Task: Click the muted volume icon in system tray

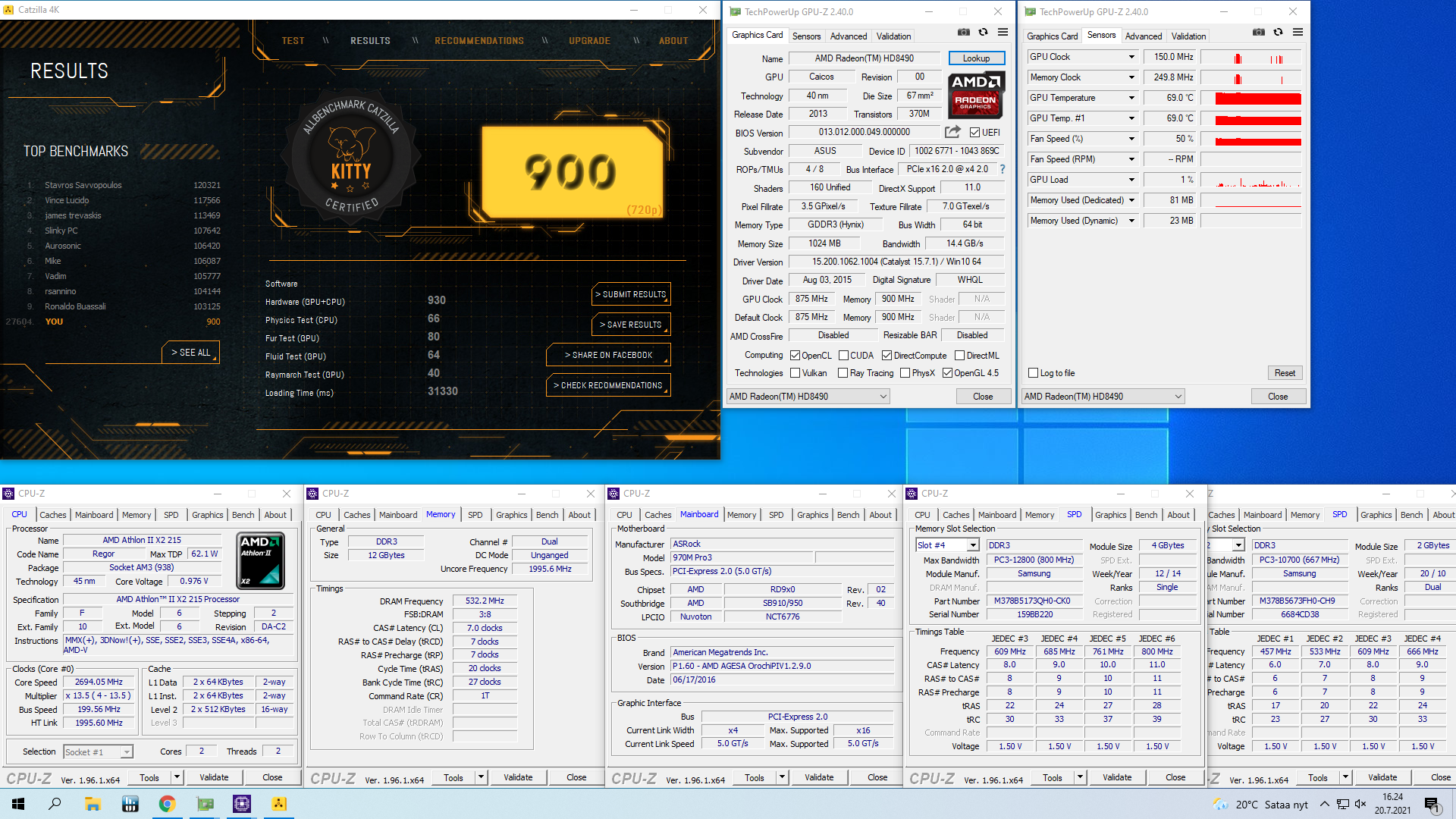Action: (1360, 804)
